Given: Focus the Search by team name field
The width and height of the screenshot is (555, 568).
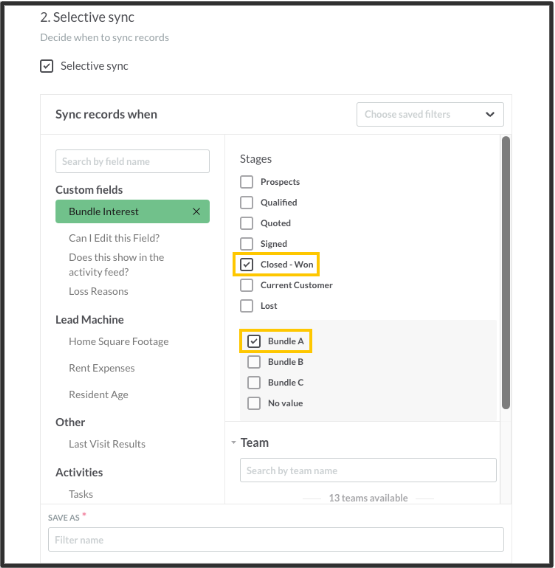Looking at the screenshot, I should click(x=368, y=470).
